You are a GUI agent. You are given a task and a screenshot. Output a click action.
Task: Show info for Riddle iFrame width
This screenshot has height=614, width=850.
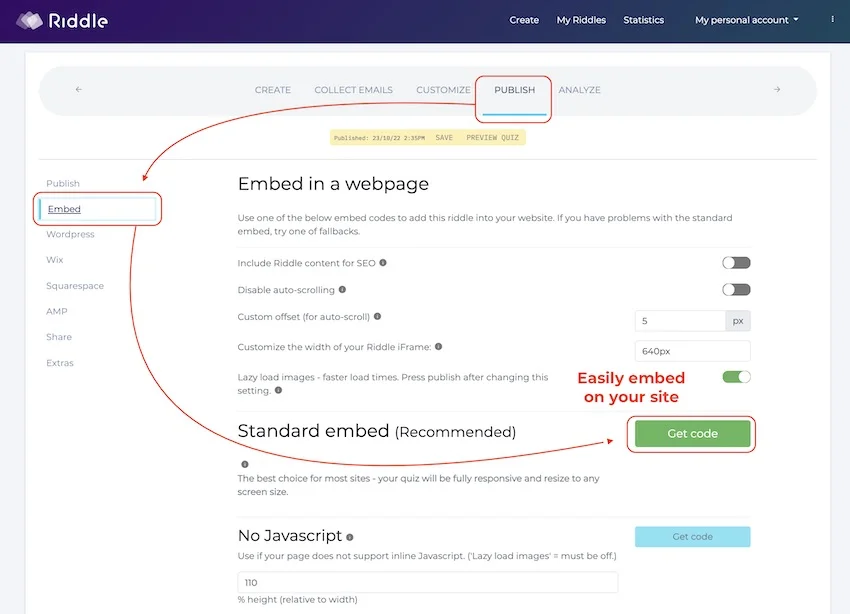(439, 347)
